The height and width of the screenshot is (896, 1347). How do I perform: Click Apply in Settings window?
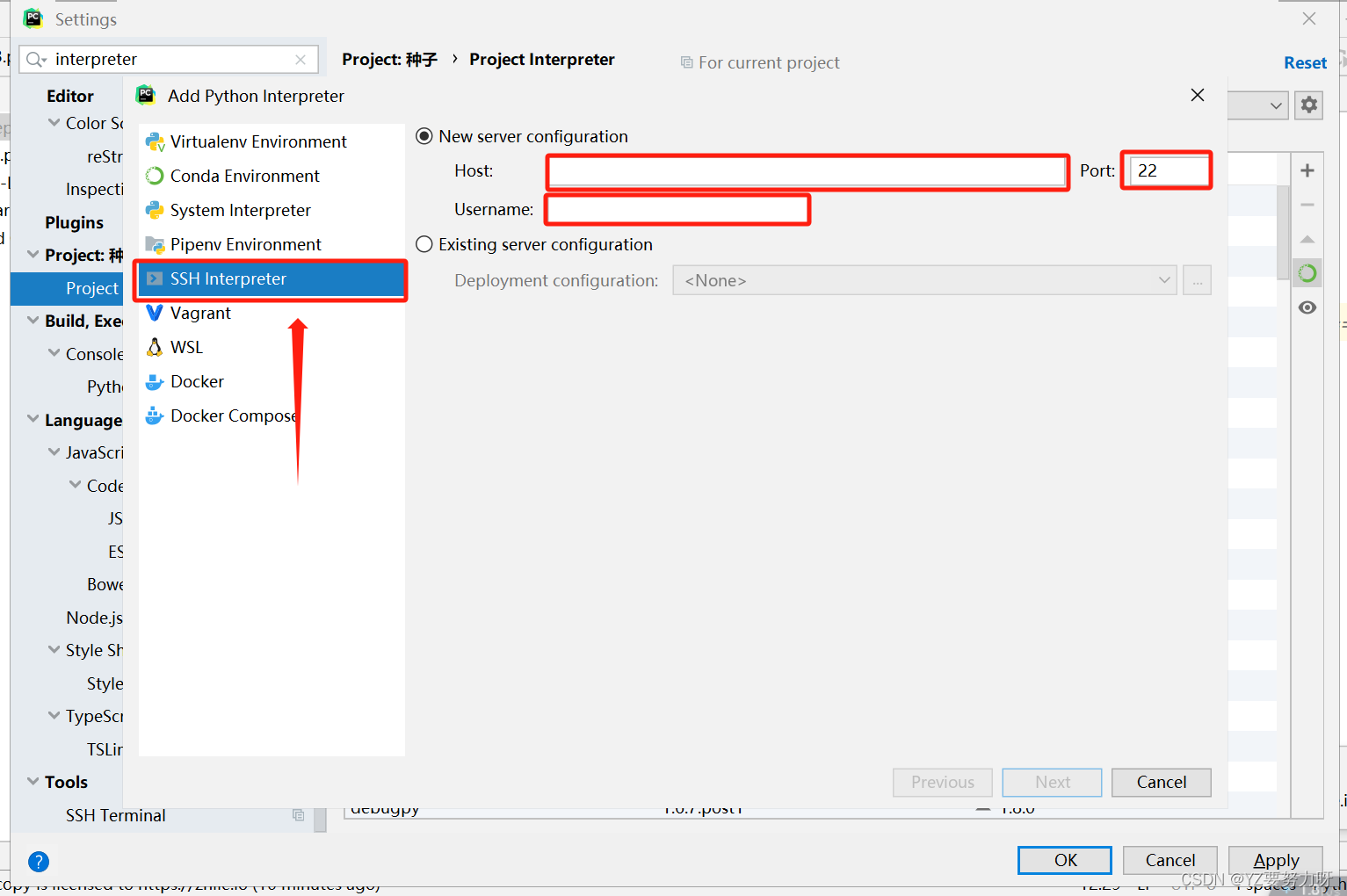(x=1276, y=860)
